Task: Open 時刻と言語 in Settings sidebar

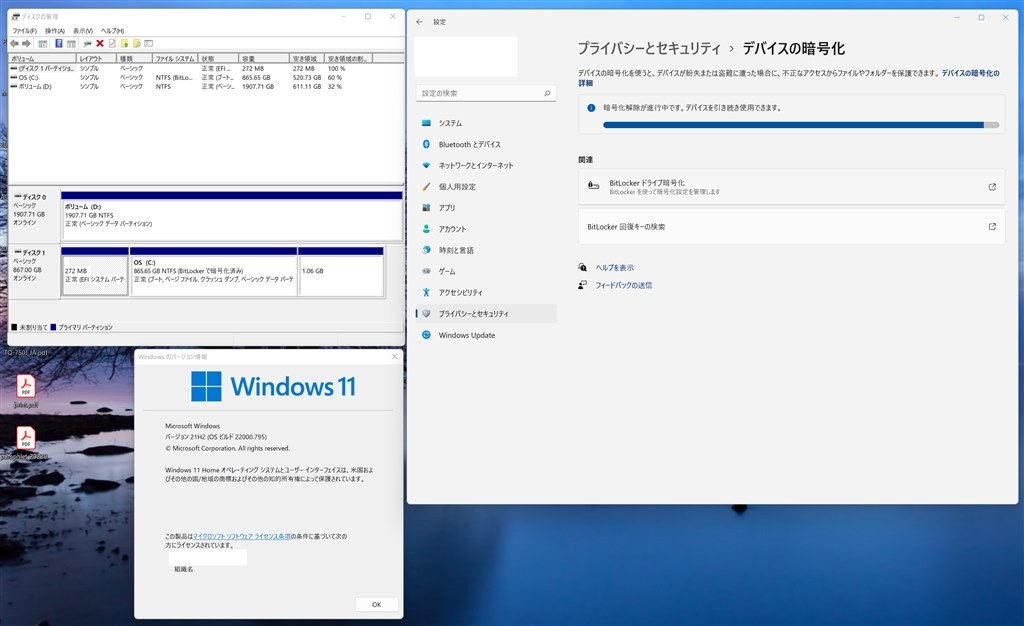Action: point(486,250)
